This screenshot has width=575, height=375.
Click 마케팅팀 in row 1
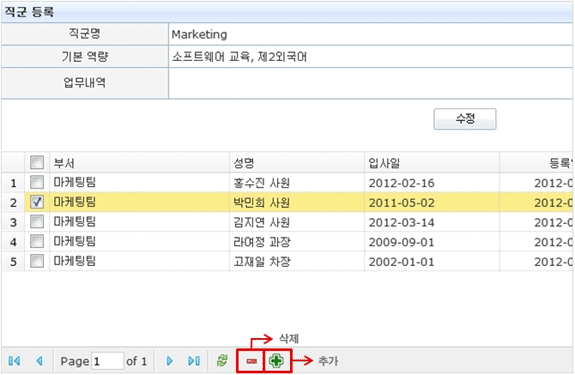pyautogui.click(x=74, y=182)
